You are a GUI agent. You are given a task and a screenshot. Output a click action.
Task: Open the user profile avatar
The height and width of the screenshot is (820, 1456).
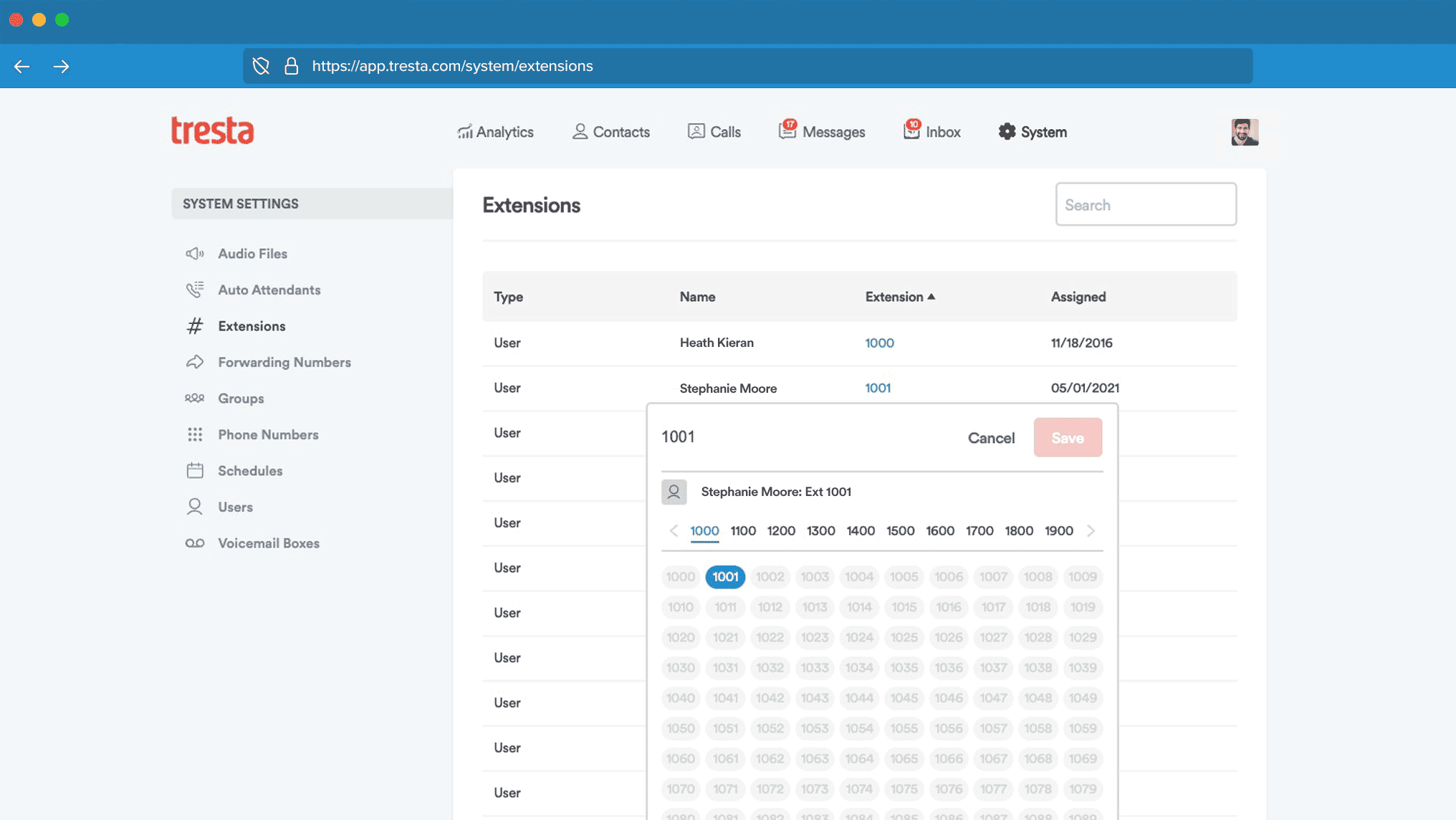point(1245,132)
